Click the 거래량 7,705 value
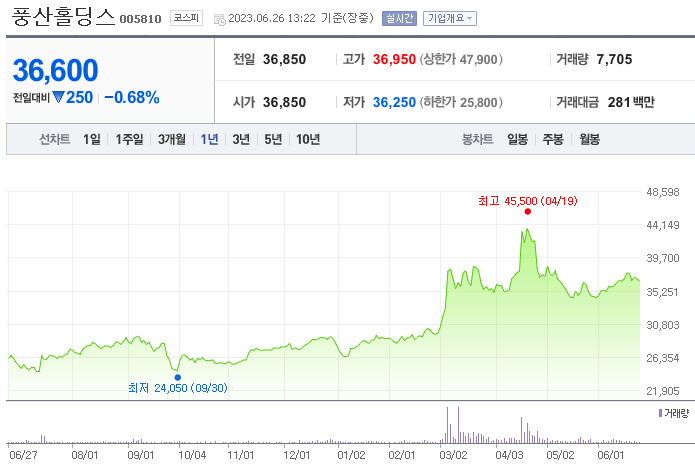The width and height of the screenshot is (695, 473). point(614,59)
